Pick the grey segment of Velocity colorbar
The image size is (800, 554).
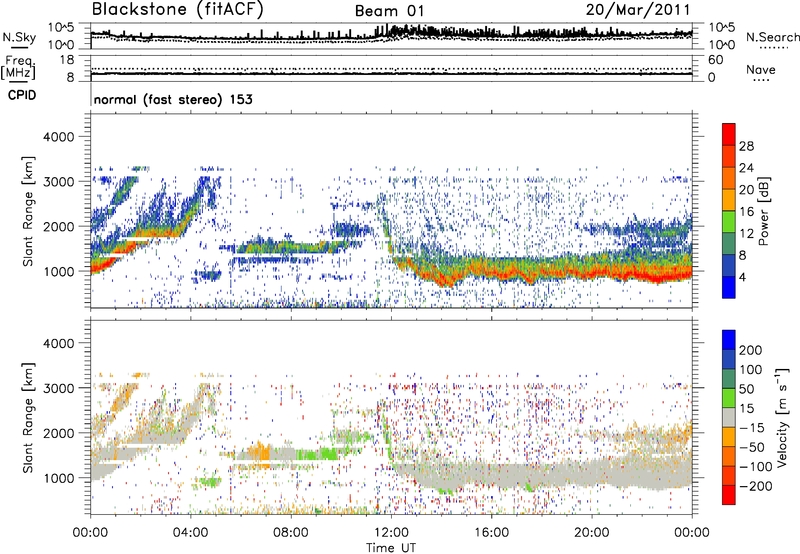729,418
